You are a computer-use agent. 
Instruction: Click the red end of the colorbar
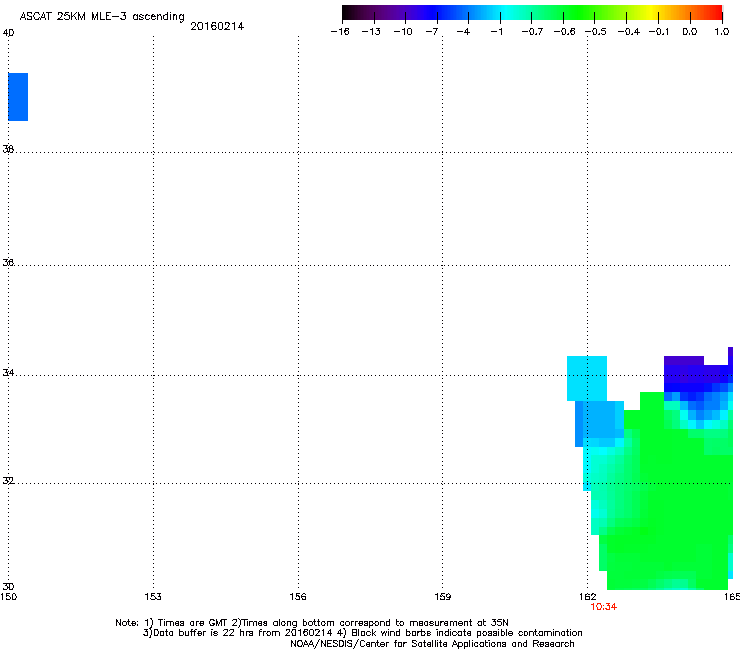tap(715, 13)
